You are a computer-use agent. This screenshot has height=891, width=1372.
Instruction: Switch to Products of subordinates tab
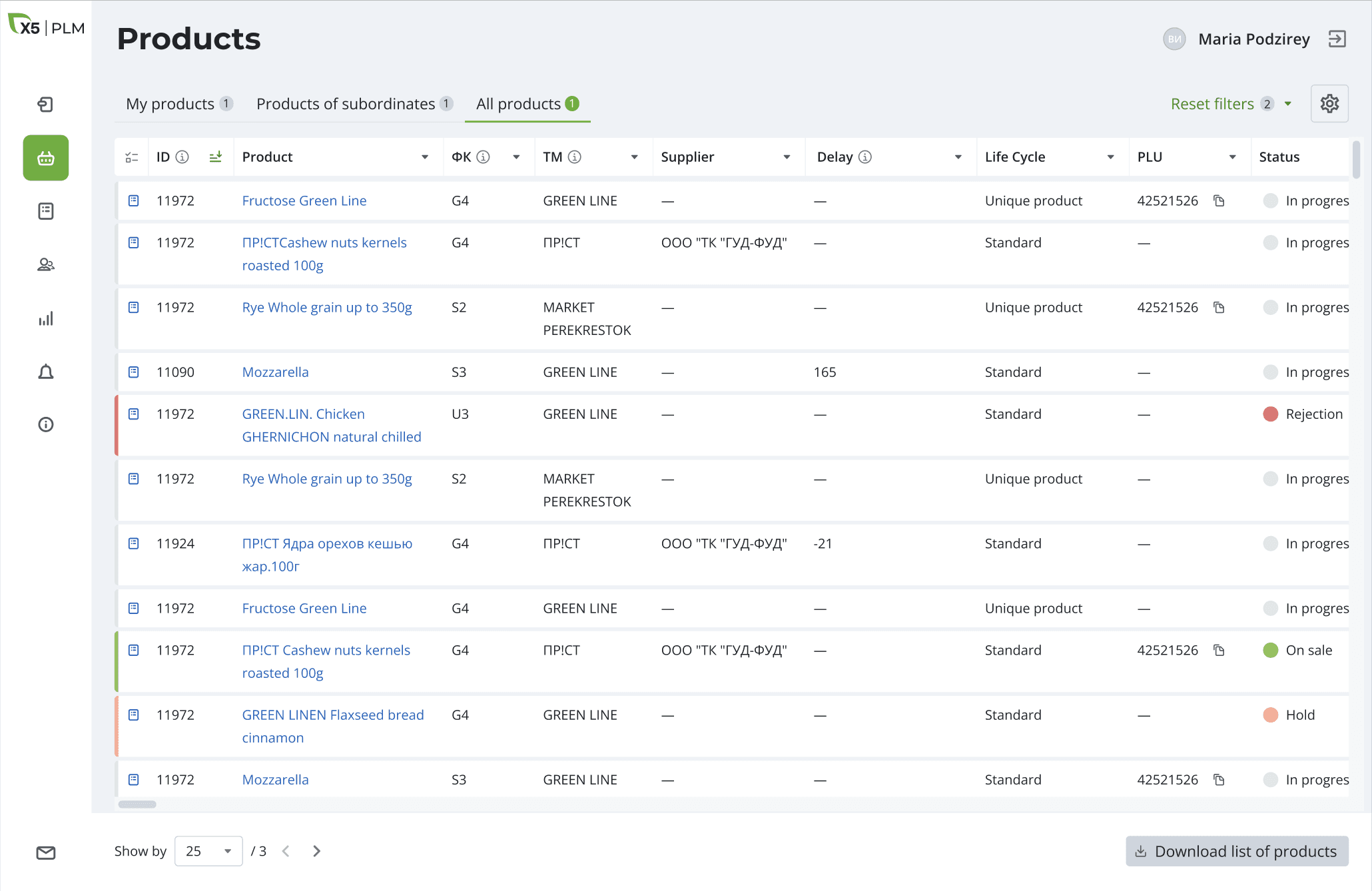tap(346, 104)
